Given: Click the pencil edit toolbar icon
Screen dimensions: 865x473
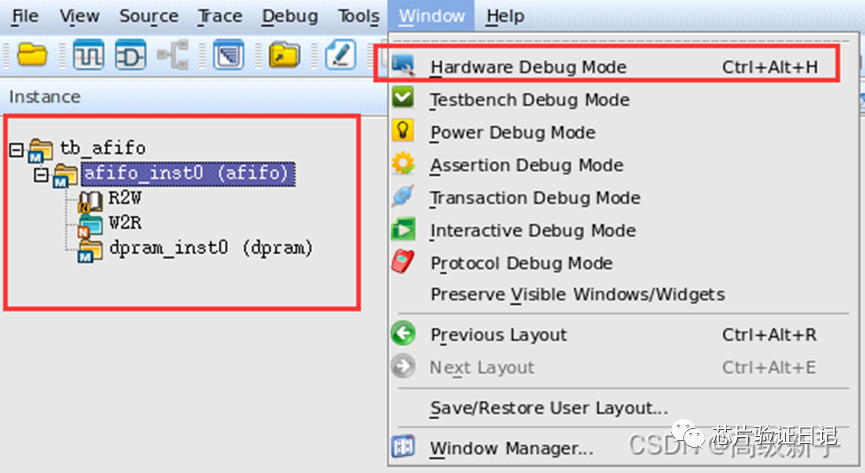Looking at the screenshot, I should [x=340, y=55].
